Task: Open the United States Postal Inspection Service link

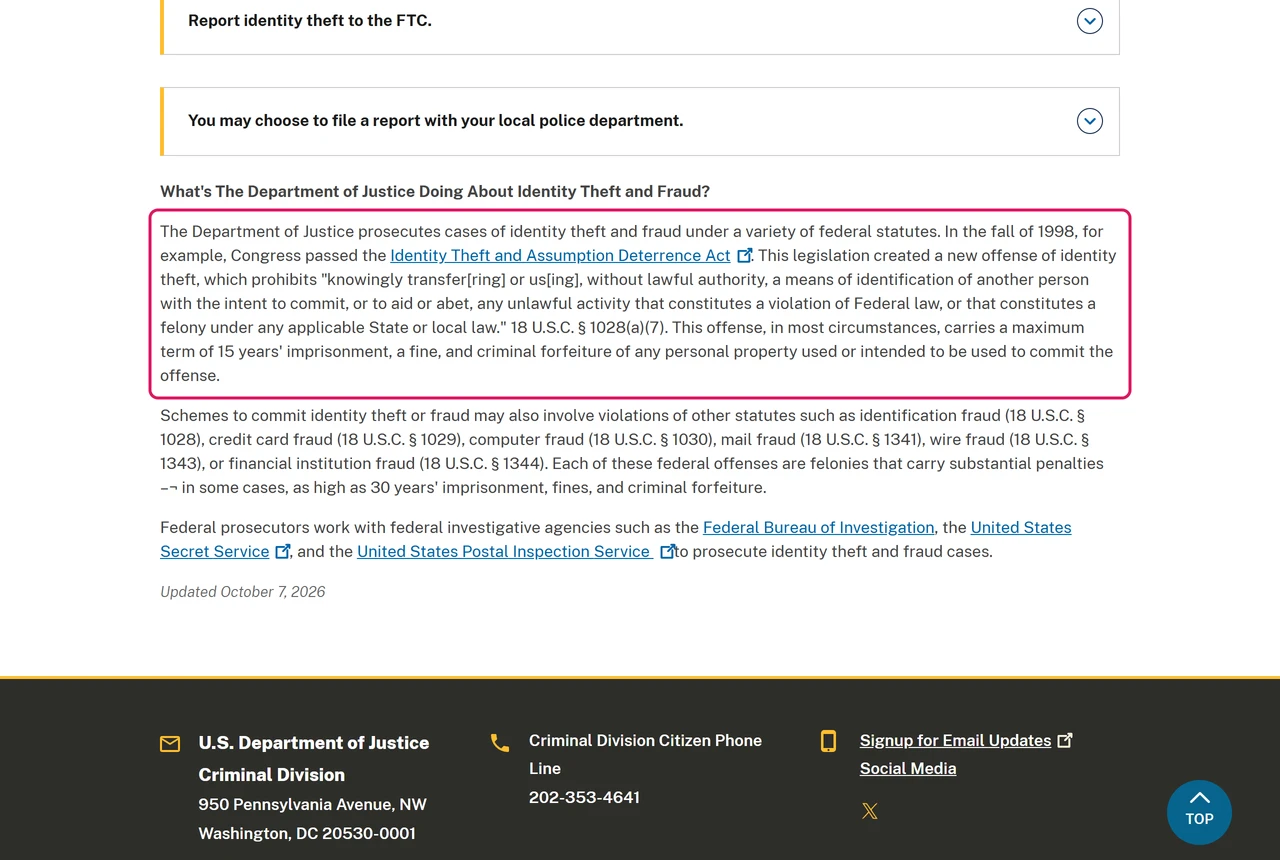Action: point(503,551)
